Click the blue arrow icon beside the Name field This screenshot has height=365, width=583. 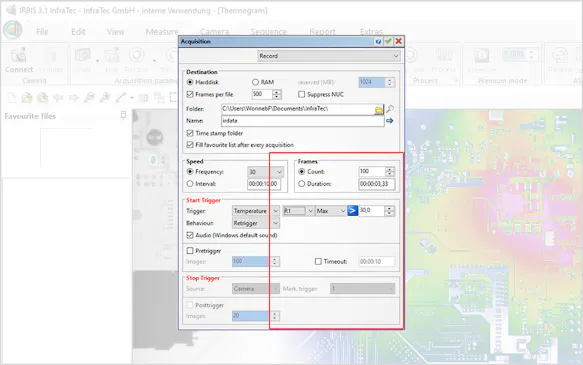(x=390, y=121)
